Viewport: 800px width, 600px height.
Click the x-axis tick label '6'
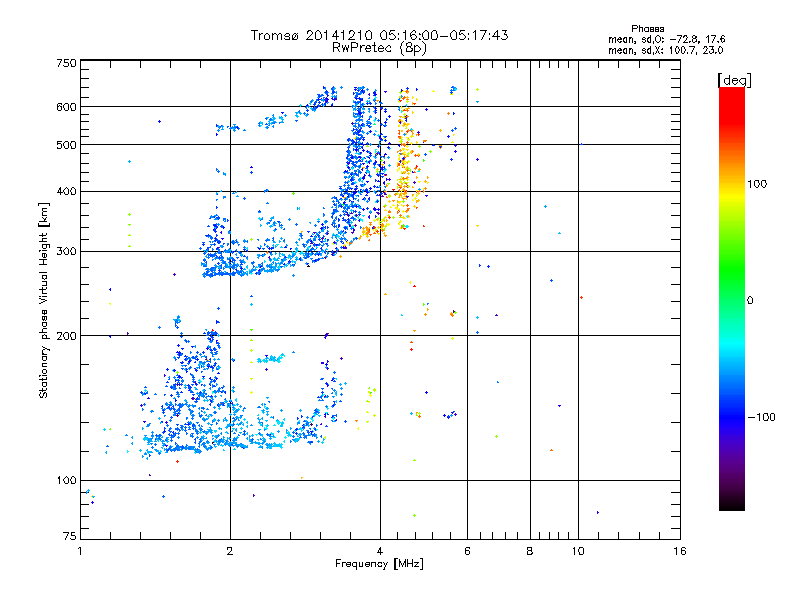tap(467, 551)
